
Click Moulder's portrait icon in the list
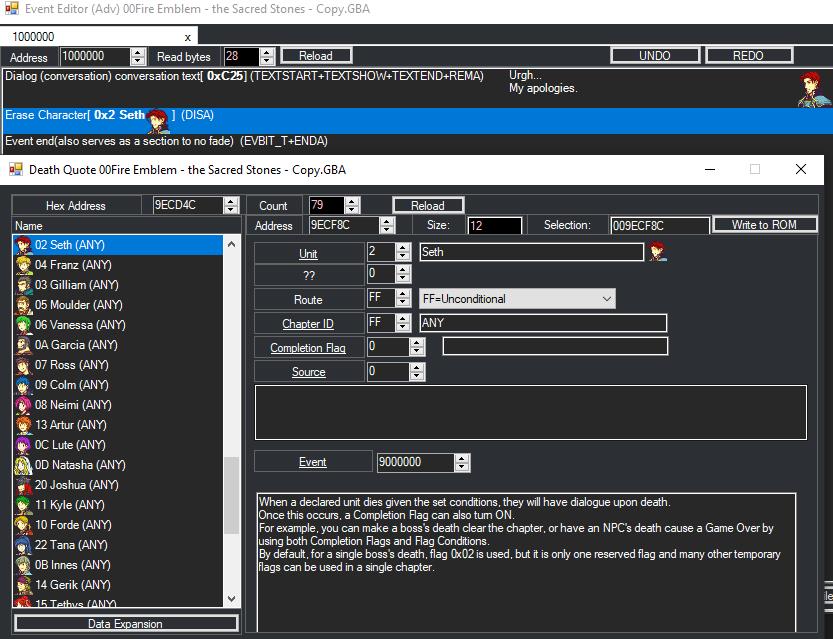pos(23,305)
